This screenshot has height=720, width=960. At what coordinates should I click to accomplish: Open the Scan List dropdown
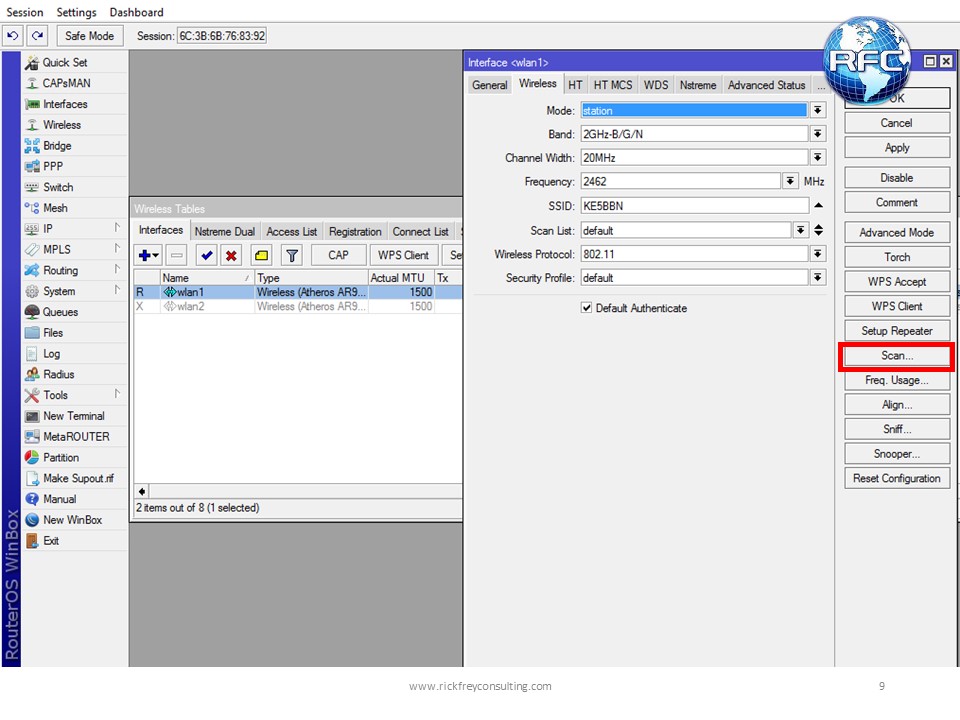point(800,230)
